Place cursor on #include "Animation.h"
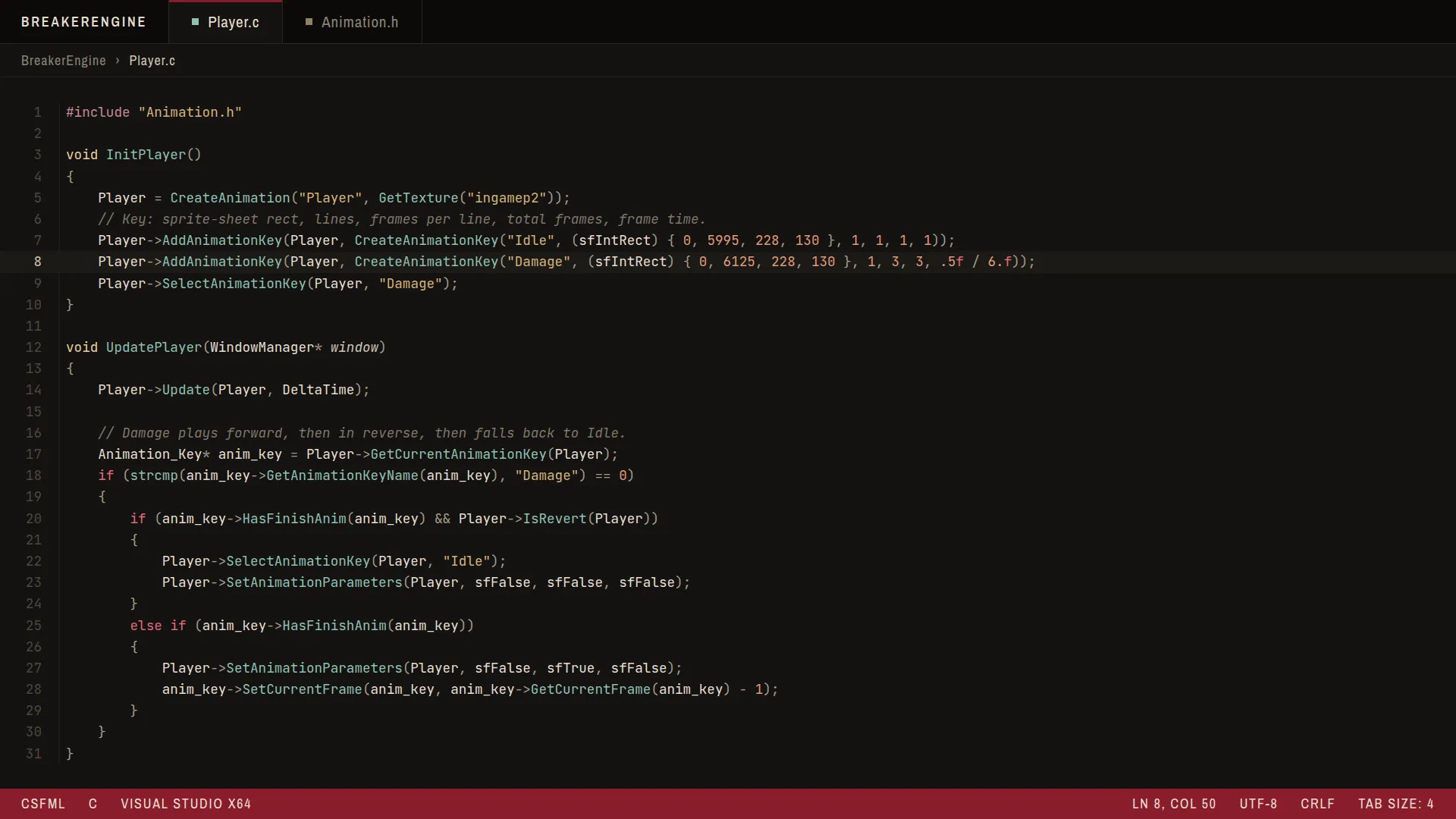This screenshot has height=819, width=1456. (154, 112)
